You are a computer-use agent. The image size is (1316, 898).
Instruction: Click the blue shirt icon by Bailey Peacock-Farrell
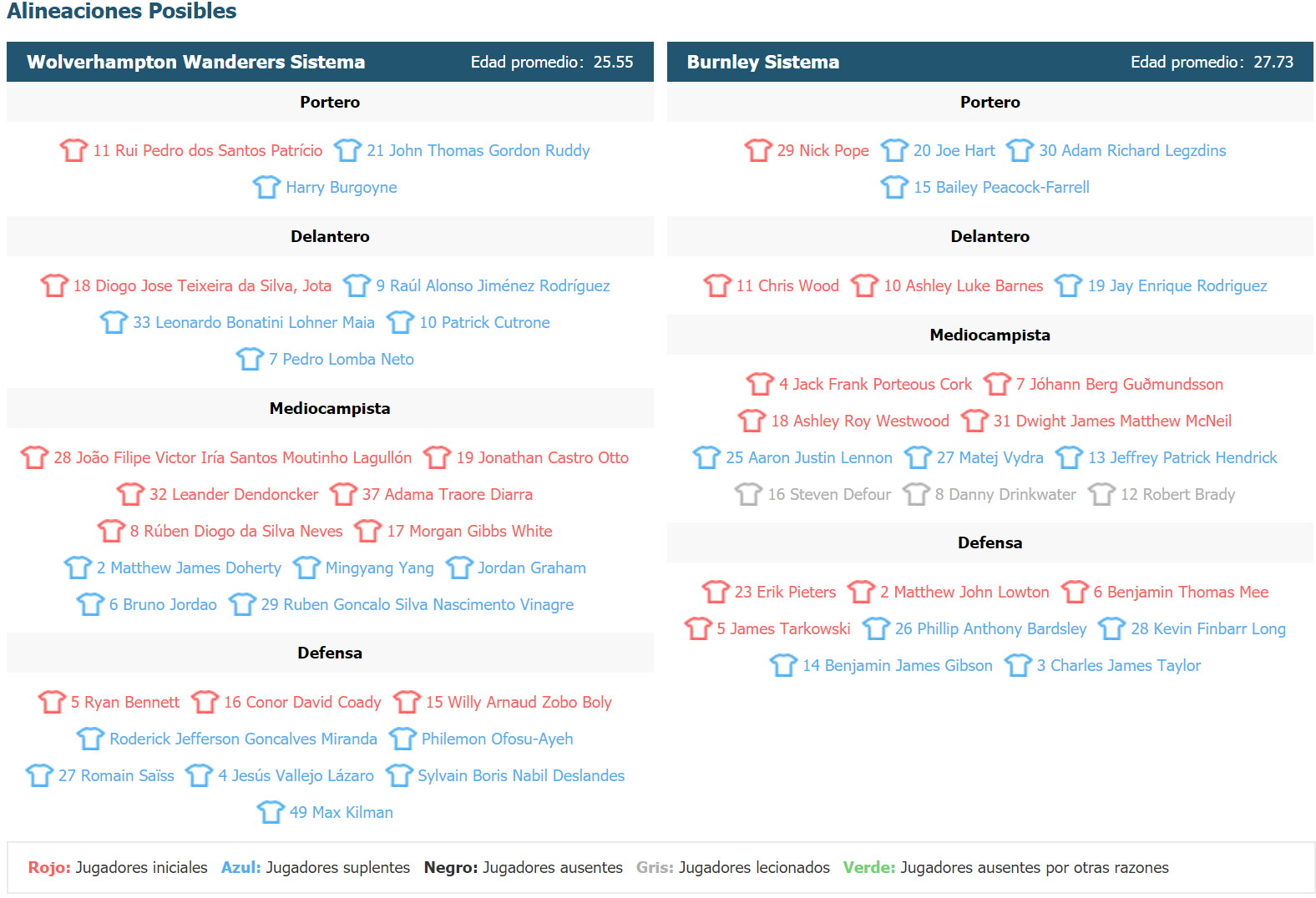click(x=894, y=187)
